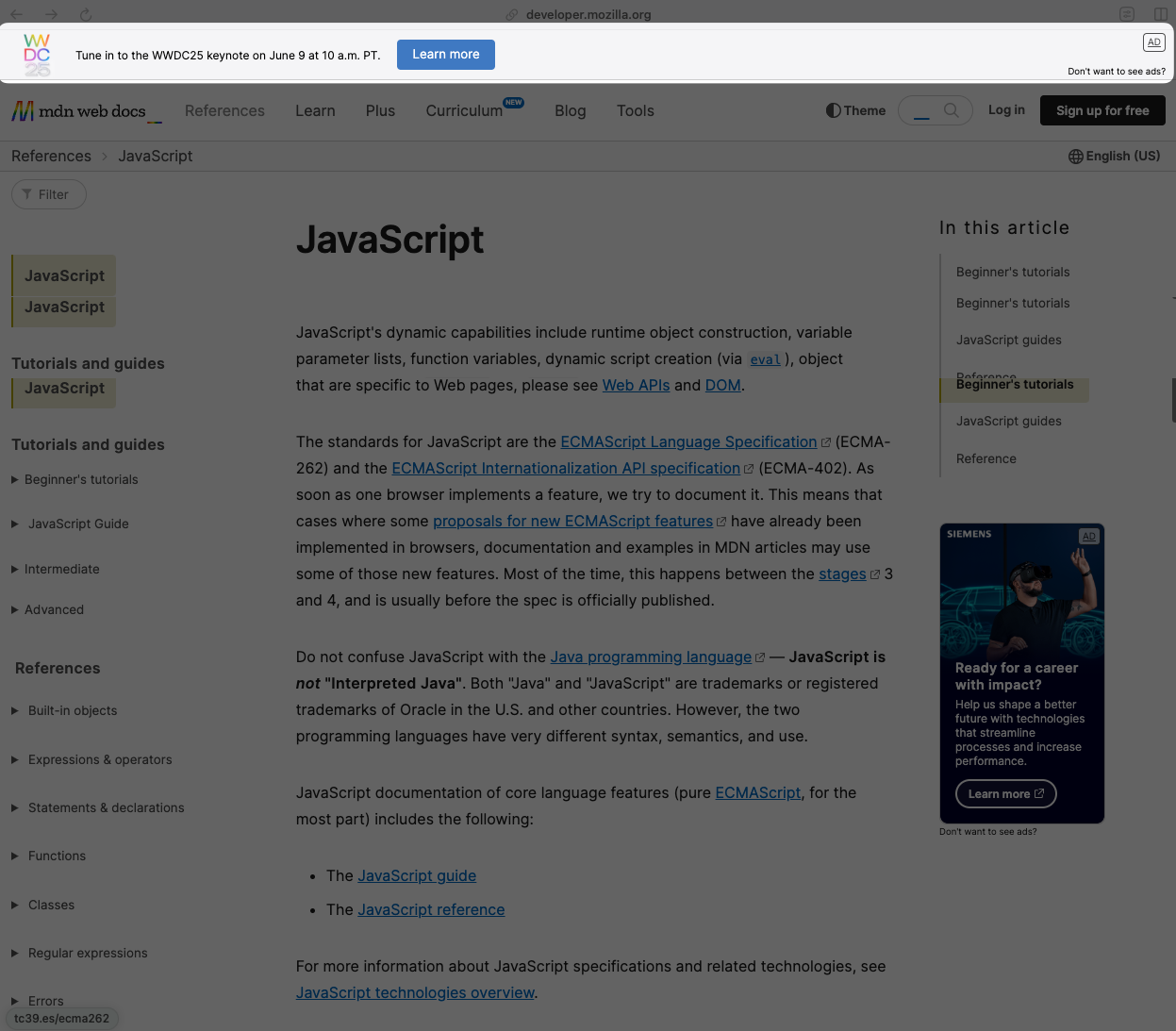1176x1031 pixels.
Task: Open the DOM link
Action: (x=722, y=386)
